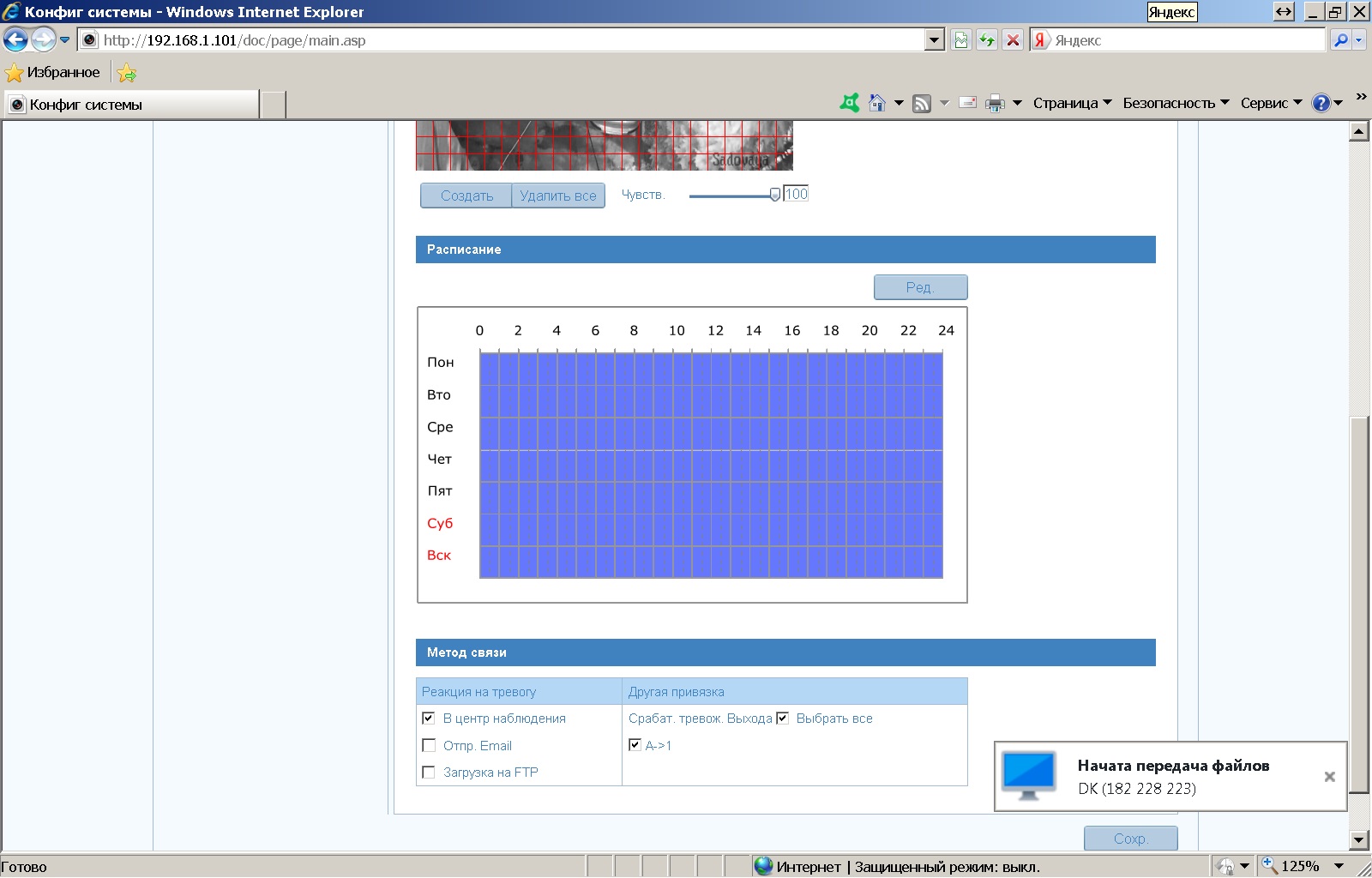Image resolution: width=1372 pixels, height=878 pixels.
Task: Click the Refresh page icon
Action: pos(987,40)
